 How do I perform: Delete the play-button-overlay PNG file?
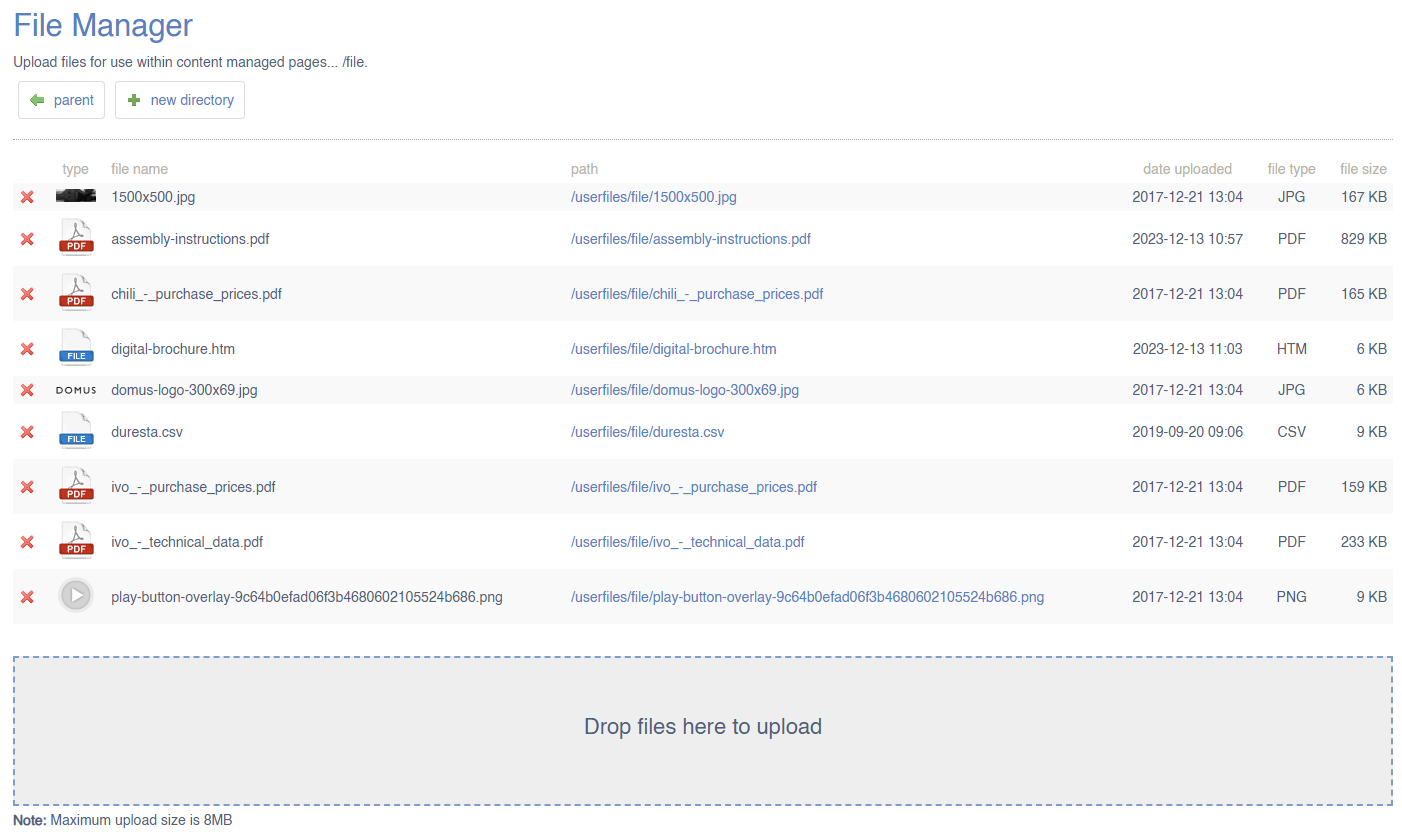[27, 597]
